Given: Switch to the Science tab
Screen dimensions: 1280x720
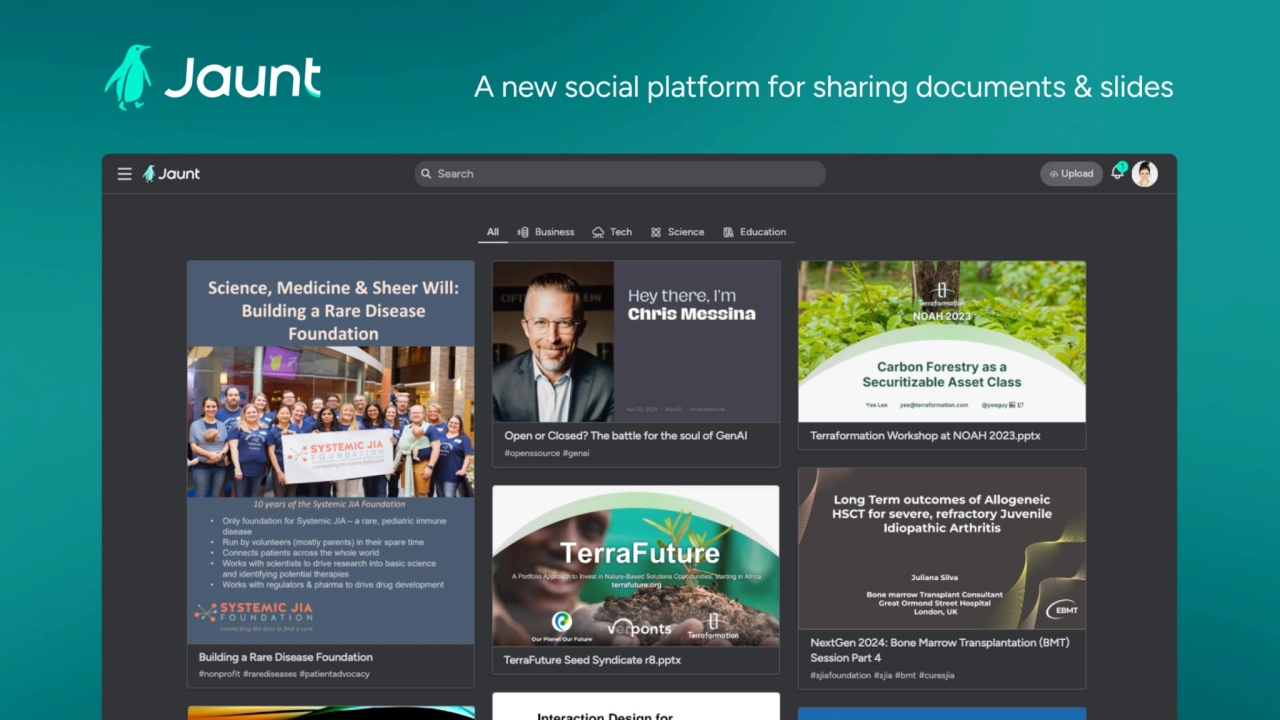Looking at the screenshot, I should point(677,232).
